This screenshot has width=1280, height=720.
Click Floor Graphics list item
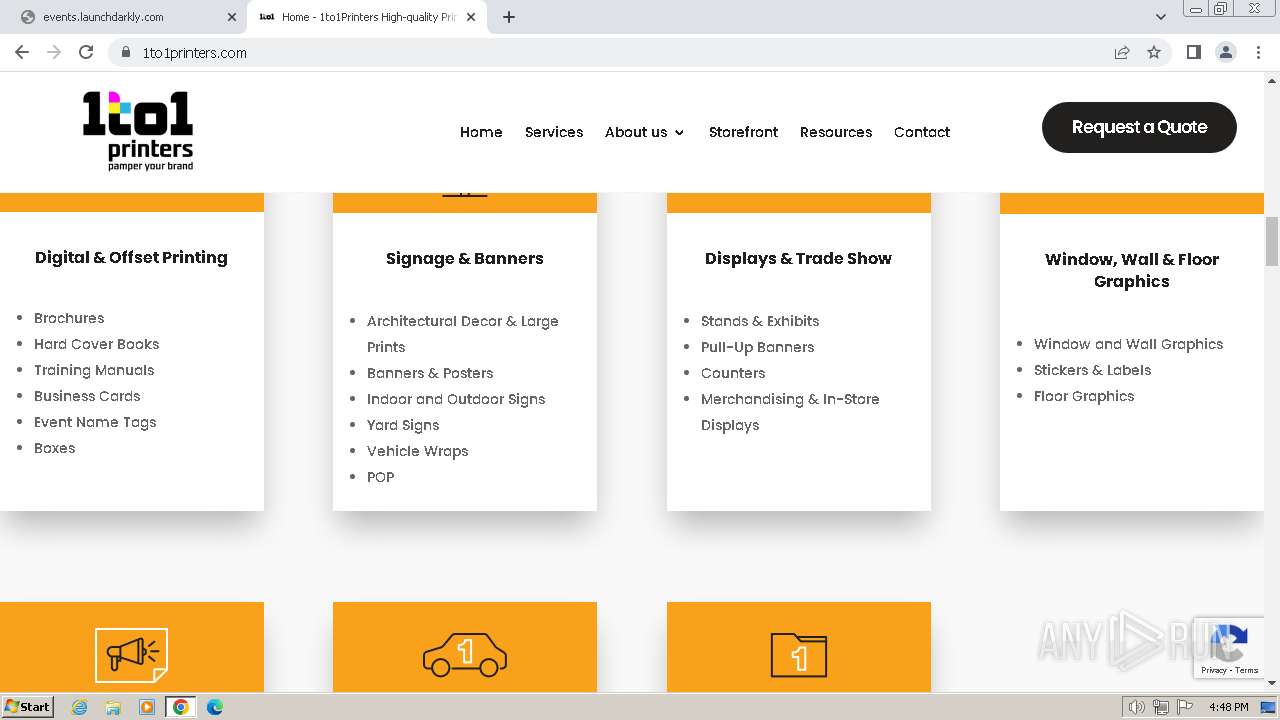click(1084, 396)
